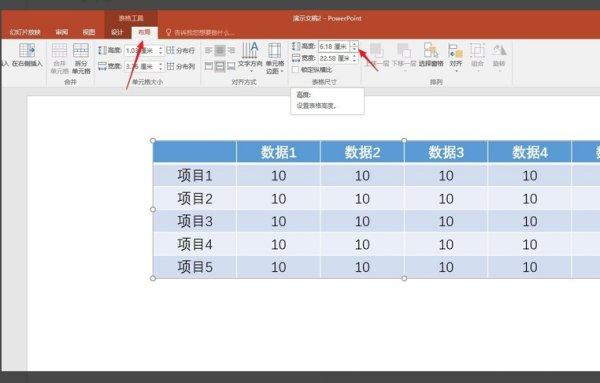The image size is (600, 383).
Task: Toggle the 锁定纵横比 lock aspect ratio checkbox
Action: point(295,70)
